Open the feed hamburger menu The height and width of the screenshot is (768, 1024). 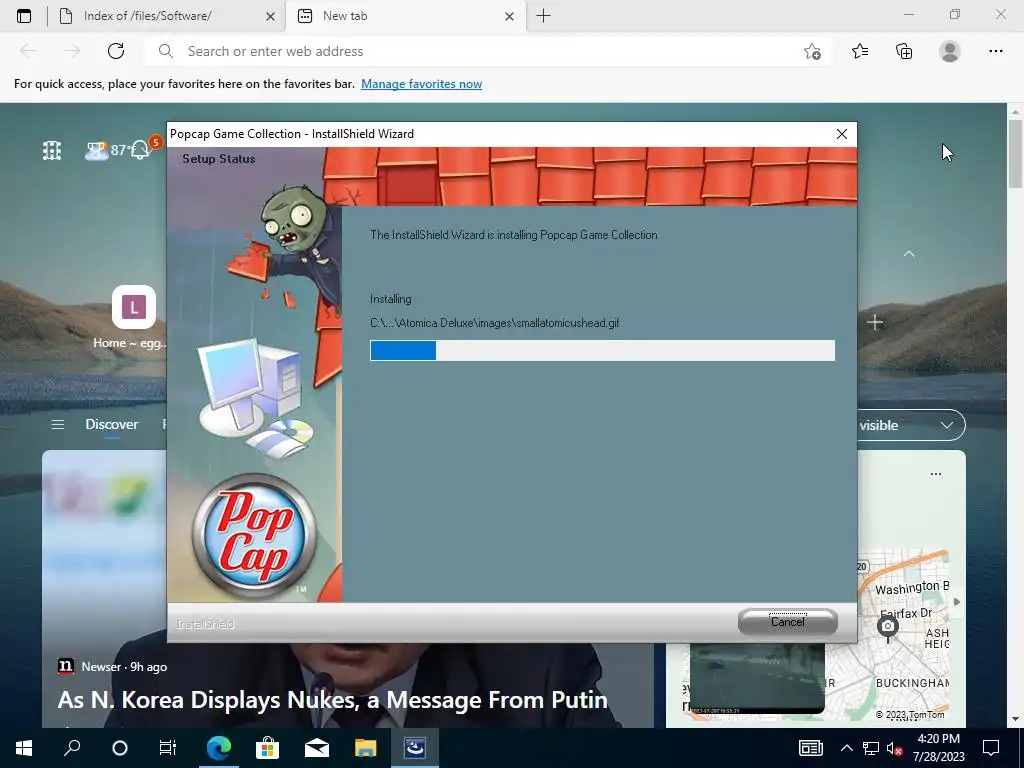coord(57,424)
